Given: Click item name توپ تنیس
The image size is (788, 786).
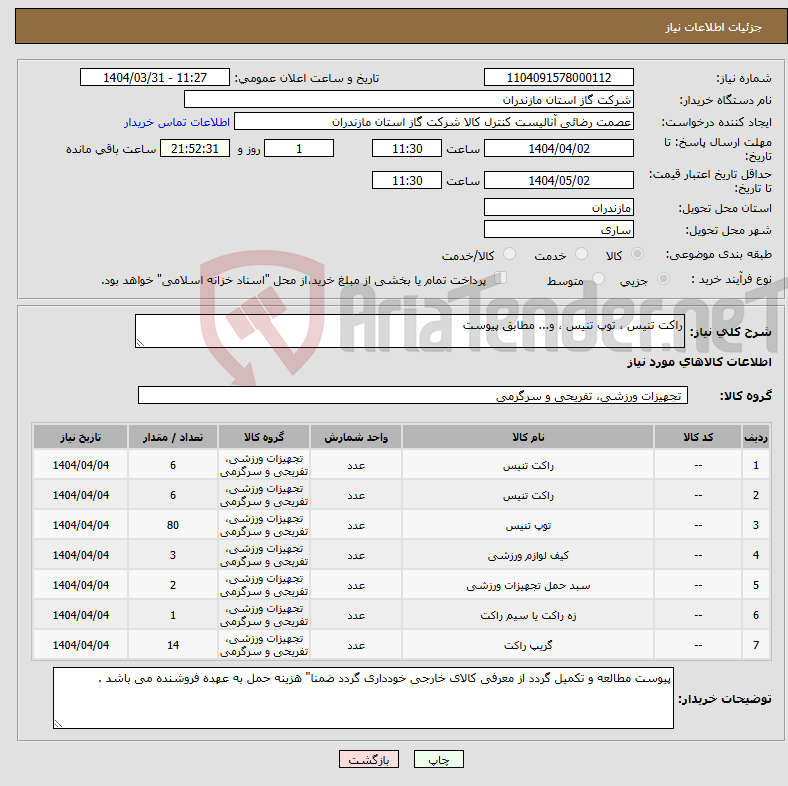Looking at the screenshot, I should click(x=528, y=526).
